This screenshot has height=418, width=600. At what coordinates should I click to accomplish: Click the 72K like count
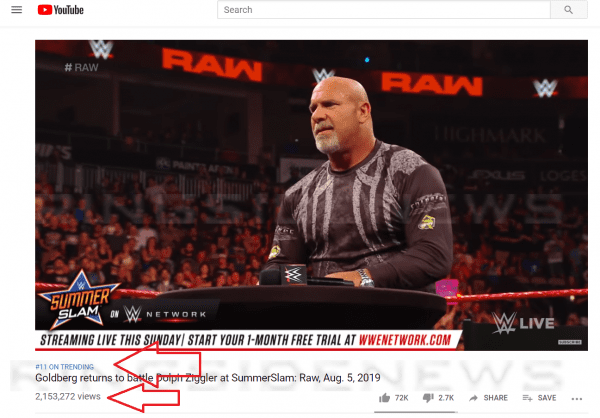401,398
